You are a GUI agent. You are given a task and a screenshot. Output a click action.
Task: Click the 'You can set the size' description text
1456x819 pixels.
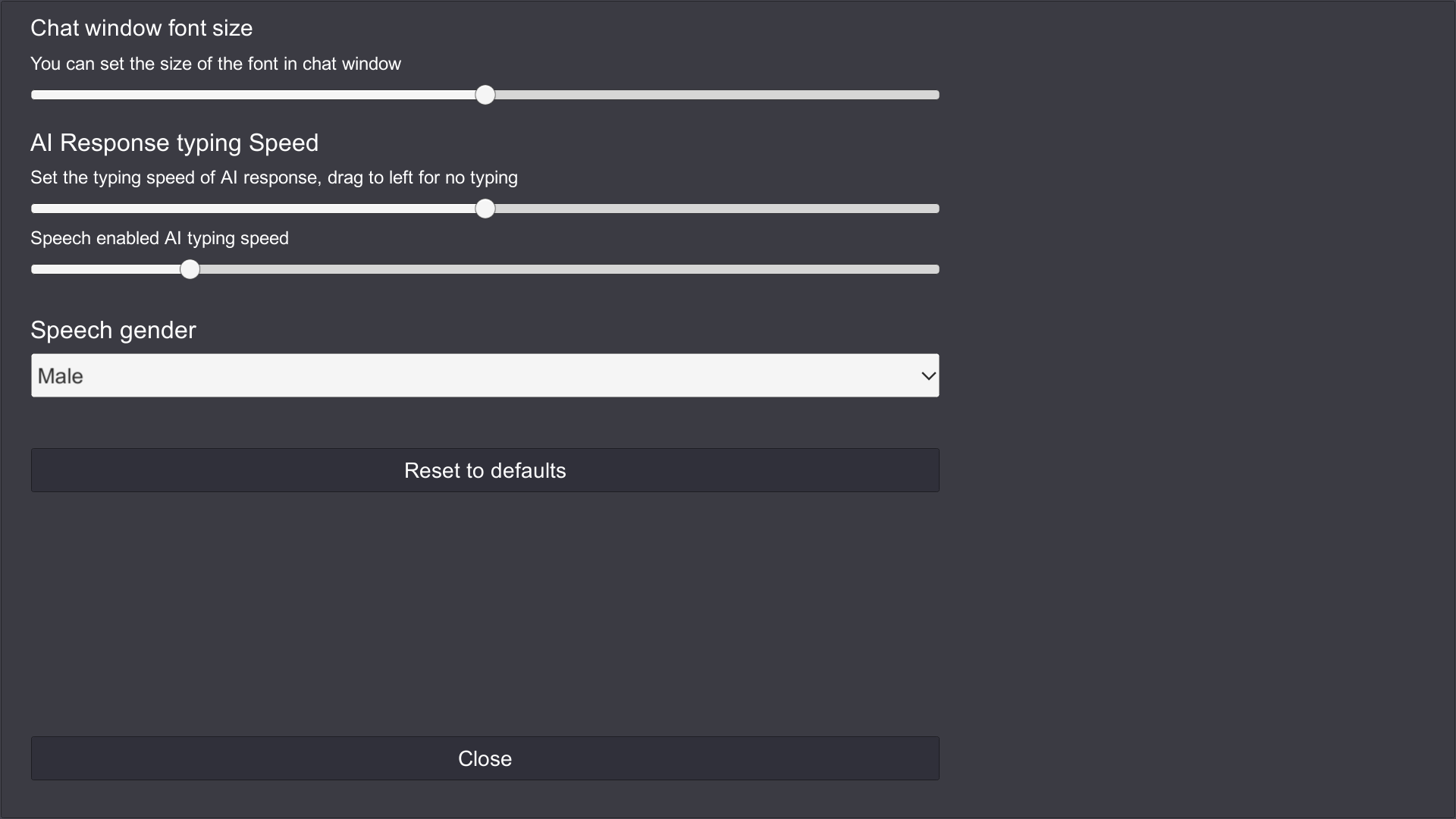(x=215, y=64)
